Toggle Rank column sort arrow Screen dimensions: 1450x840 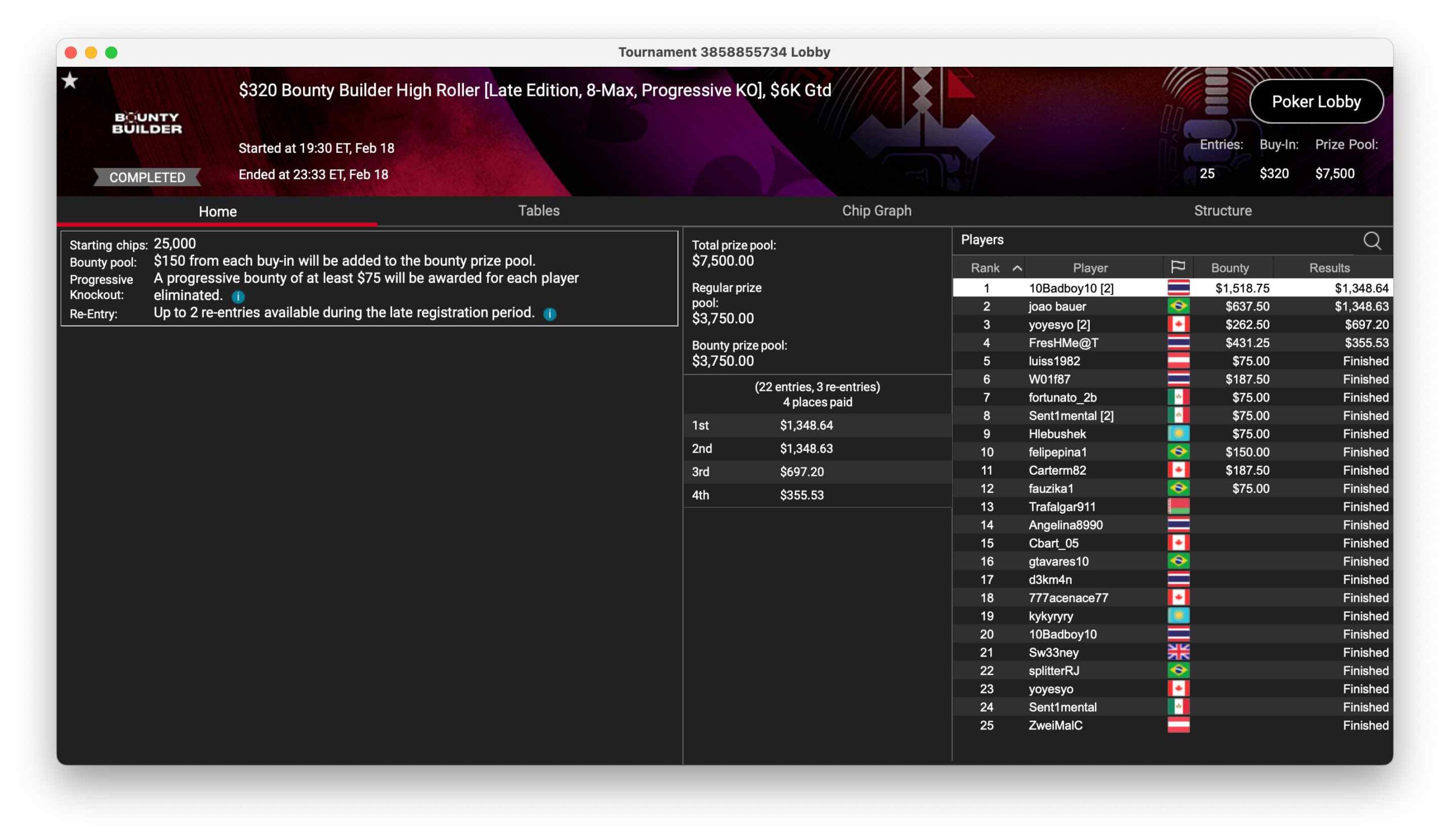click(x=1017, y=268)
